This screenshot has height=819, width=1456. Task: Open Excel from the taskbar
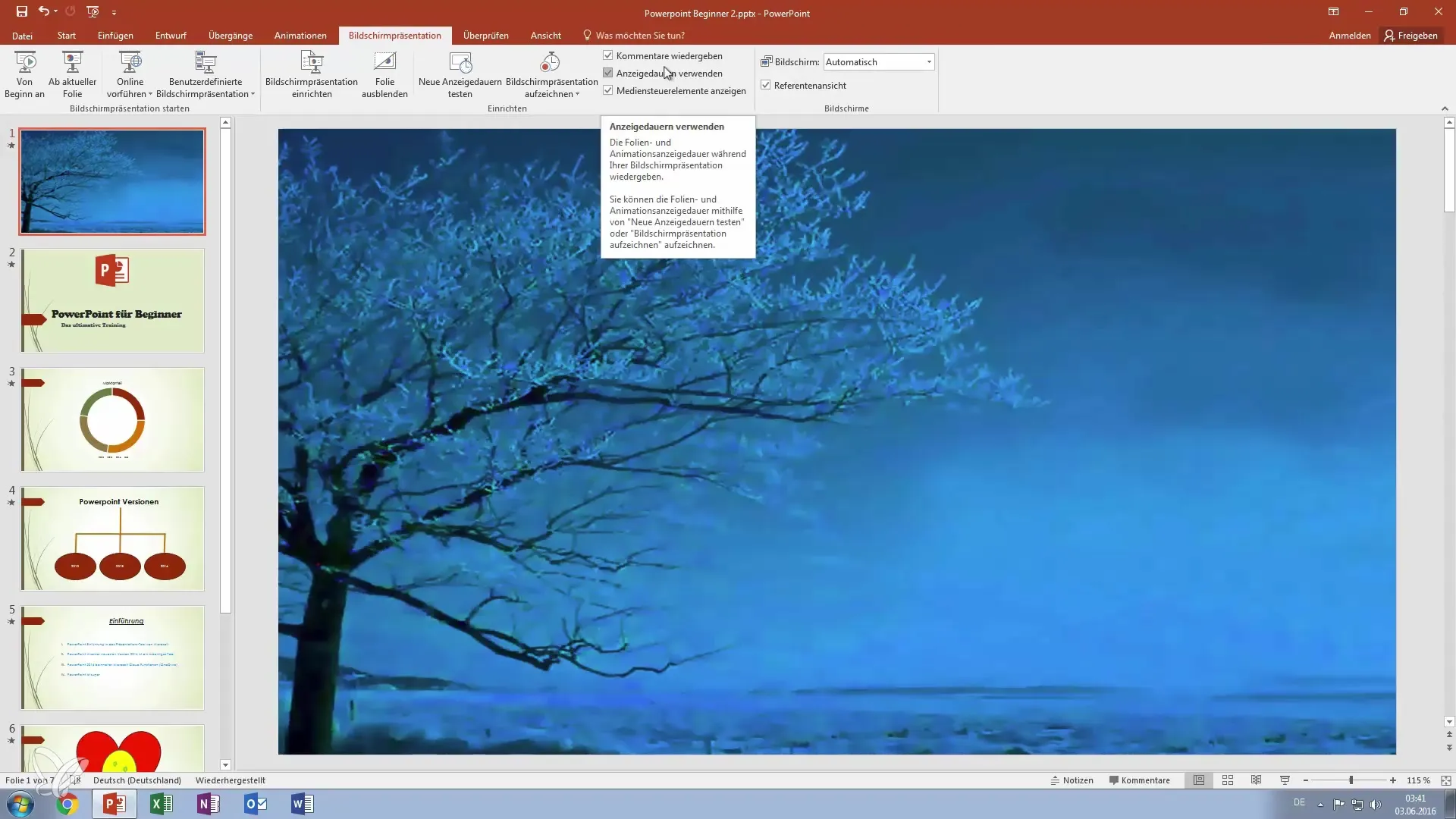pos(162,804)
